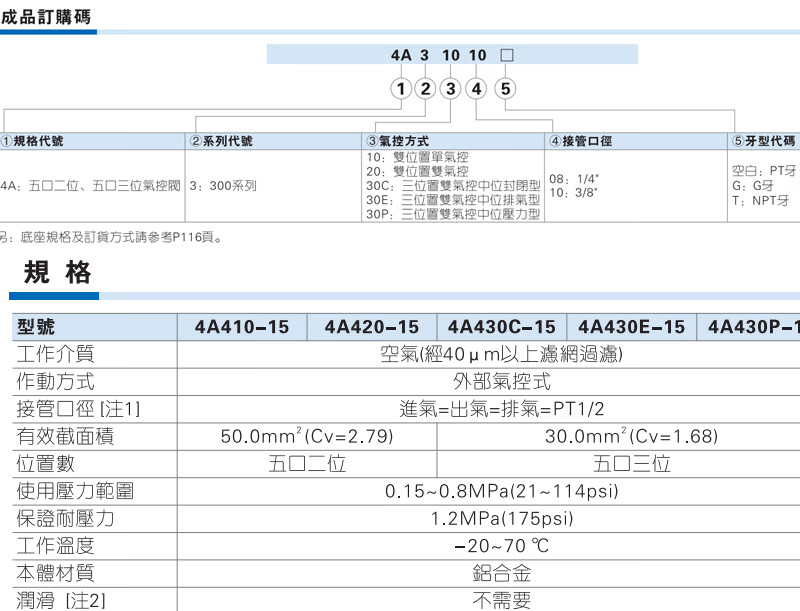Viewport: 800px width, 611px height.
Task: Click circled number 3 below the order code
Action: pyautogui.click(x=451, y=89)
